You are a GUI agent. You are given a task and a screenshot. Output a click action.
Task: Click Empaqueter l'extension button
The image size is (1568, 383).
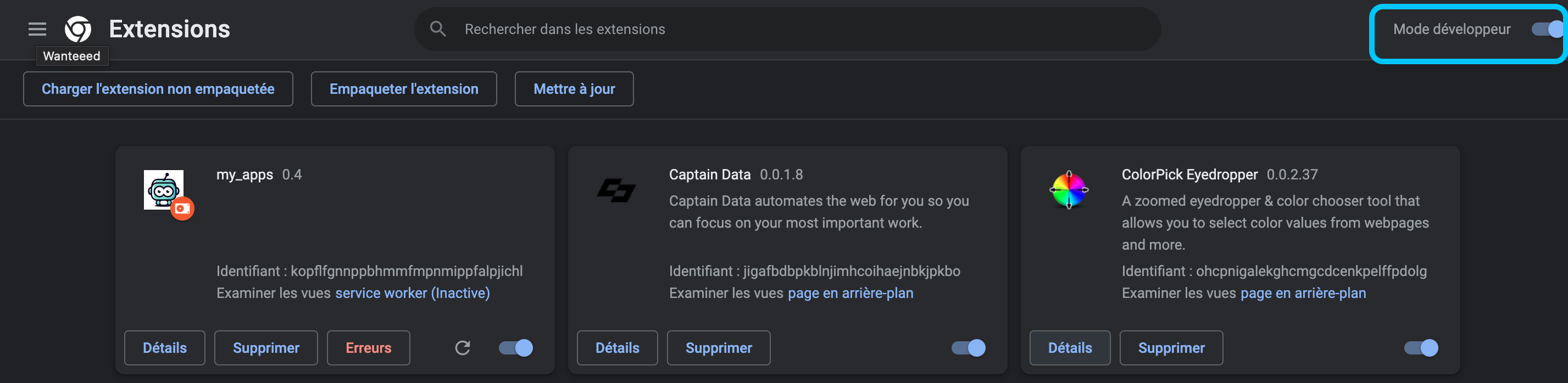click(404, 89)
